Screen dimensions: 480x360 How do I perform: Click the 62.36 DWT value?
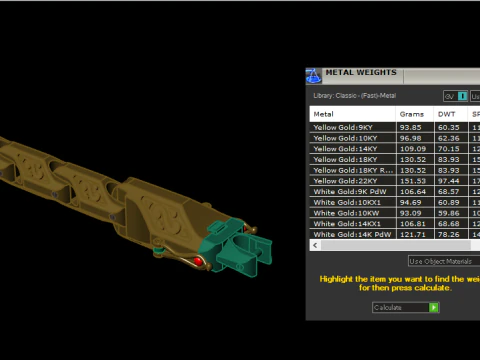pyautogui.click(x=449, y=138)
